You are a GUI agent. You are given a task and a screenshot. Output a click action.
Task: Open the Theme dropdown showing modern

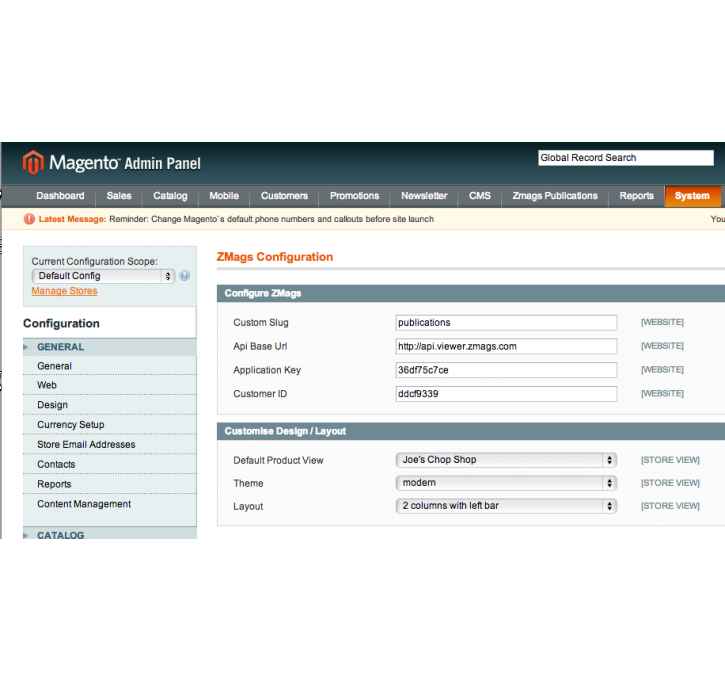[x=506, y=483]
